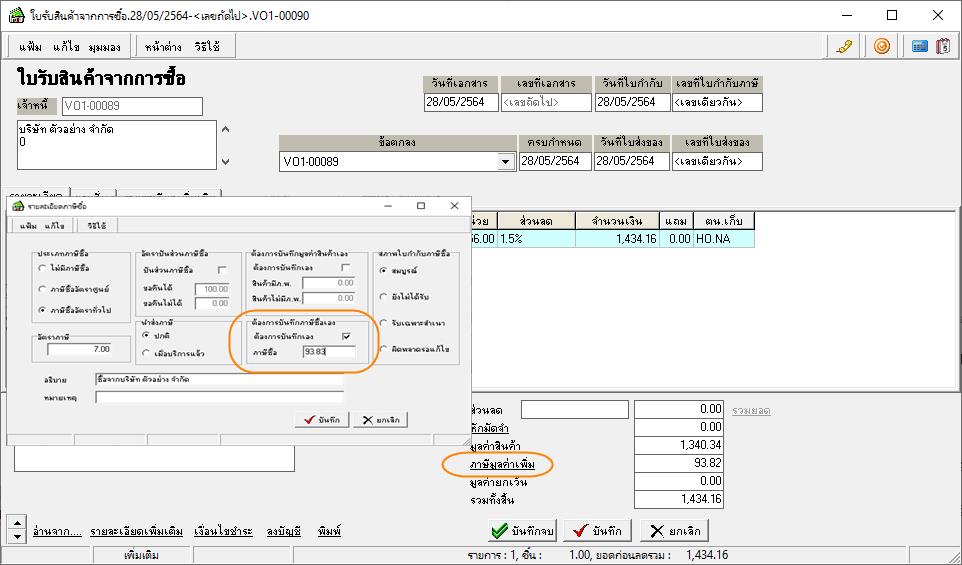
Task: Click หักมัดจำ link
Action: click(x=490, y=428)
